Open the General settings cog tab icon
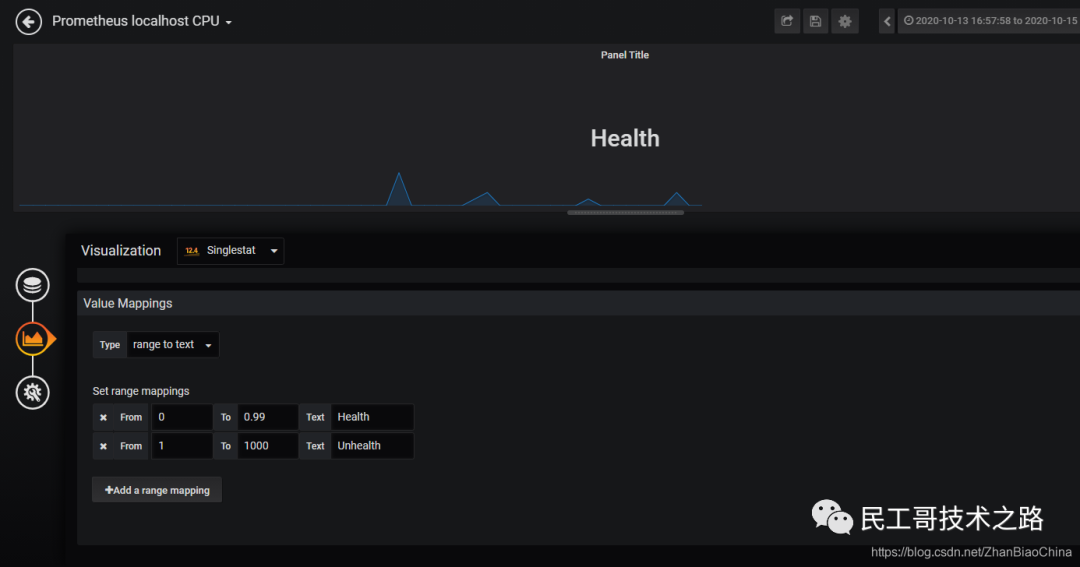Screen dimensions: 1080x567 click(x=32, y=393)
